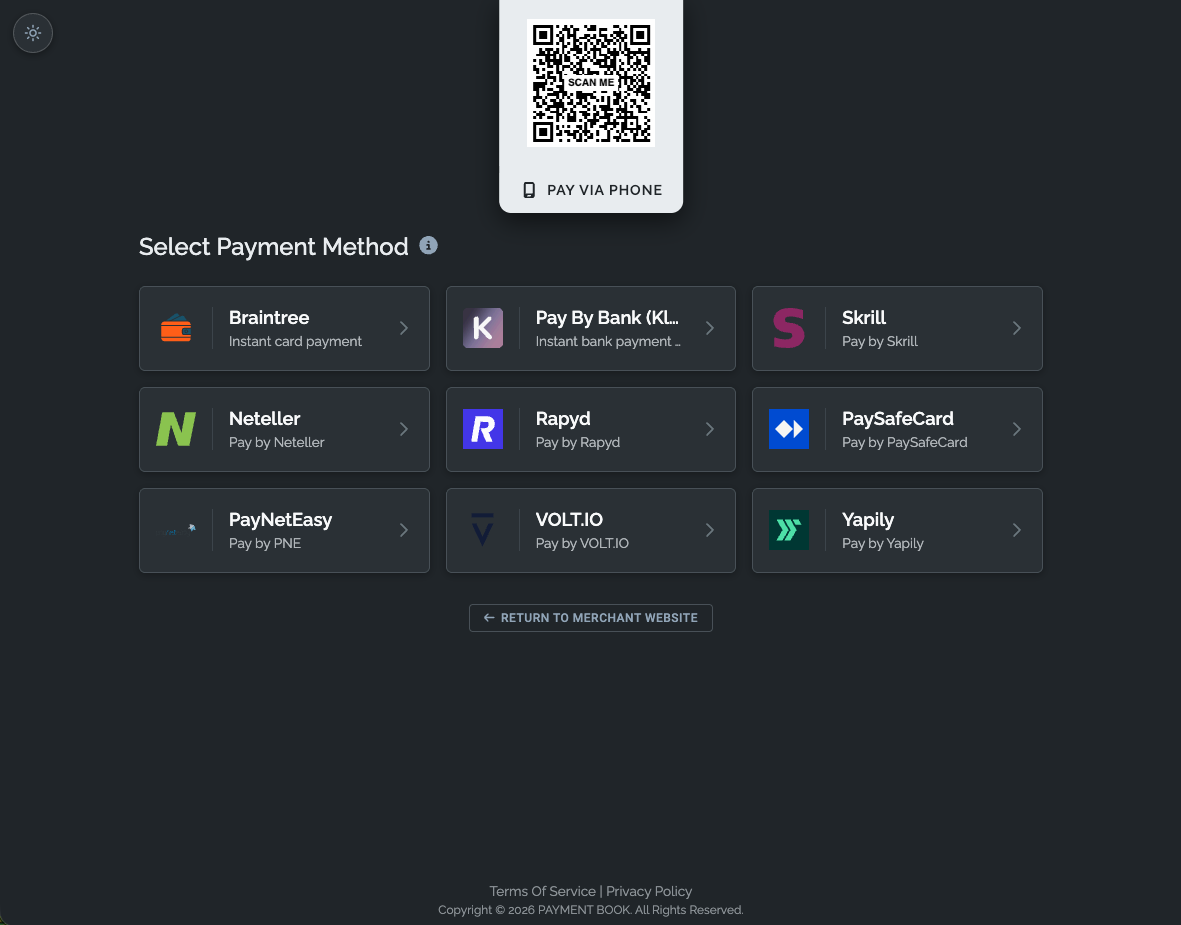Image resolution: width=1181 pixels, height=925 pixels.
Task: Click the VOLT.IO V logo icon
Action: click(483, 530)
